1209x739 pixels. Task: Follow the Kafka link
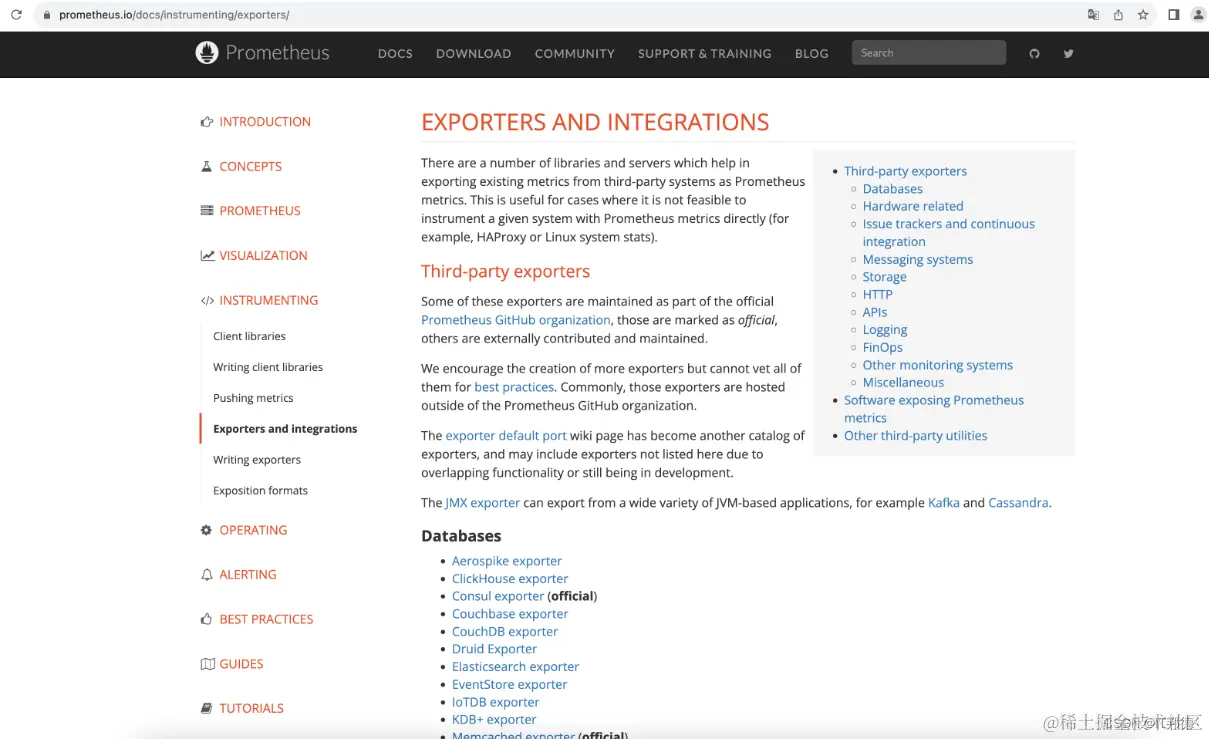pos(943,503)
